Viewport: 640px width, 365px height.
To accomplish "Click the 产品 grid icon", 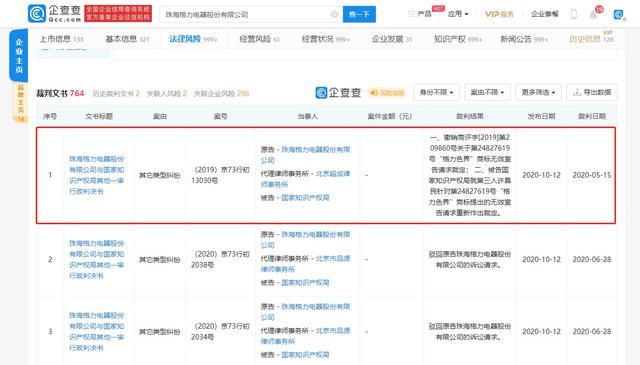I will point(411,14).
